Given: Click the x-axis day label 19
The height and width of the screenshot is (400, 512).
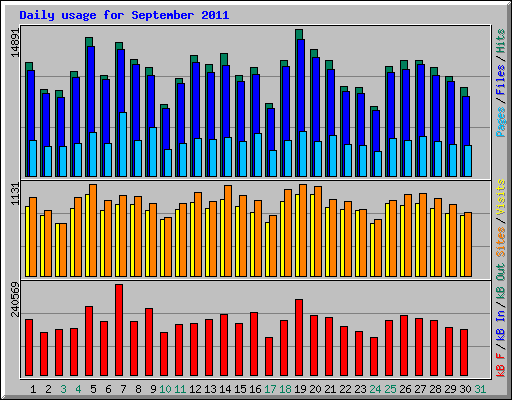Looking at the screenshot, I should [x=300, y=389].
